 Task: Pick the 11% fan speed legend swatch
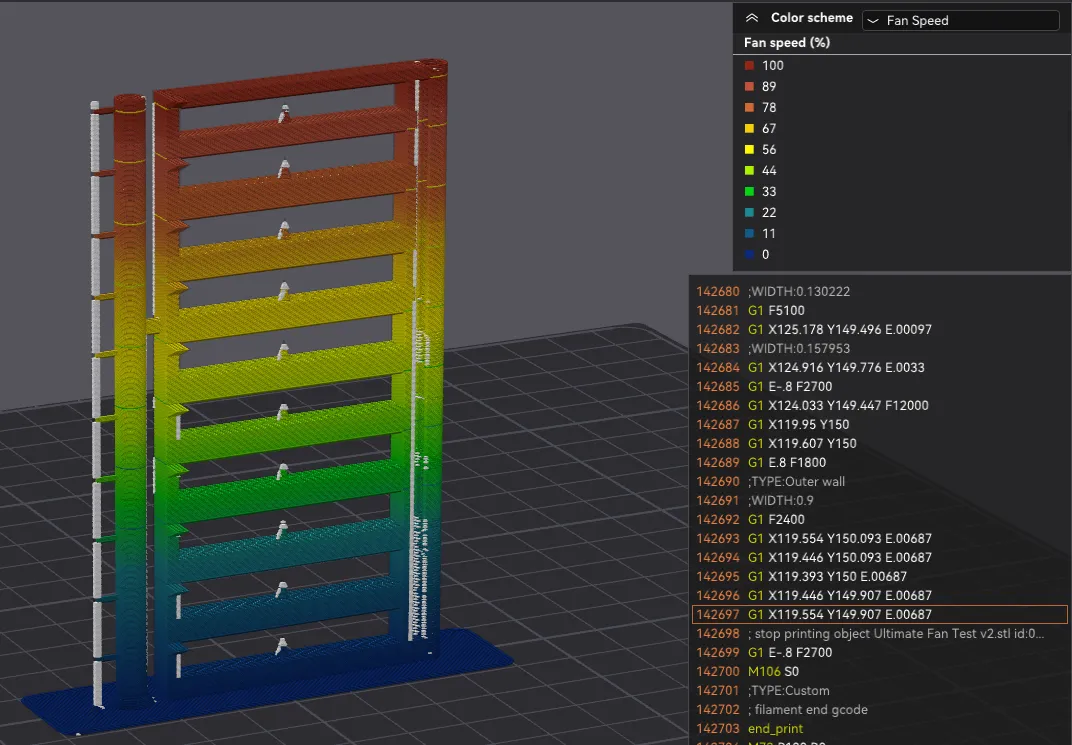(749, 234)
